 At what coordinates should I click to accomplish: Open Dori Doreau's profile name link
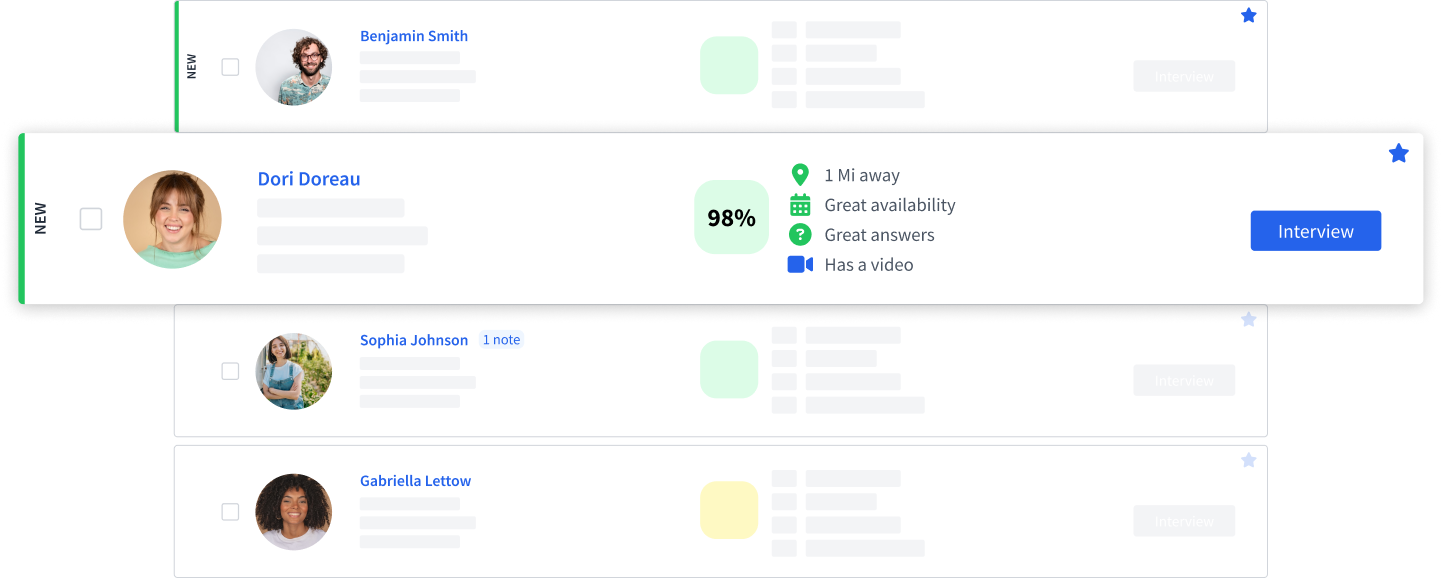pyautogui.click(x=309, y=179)
